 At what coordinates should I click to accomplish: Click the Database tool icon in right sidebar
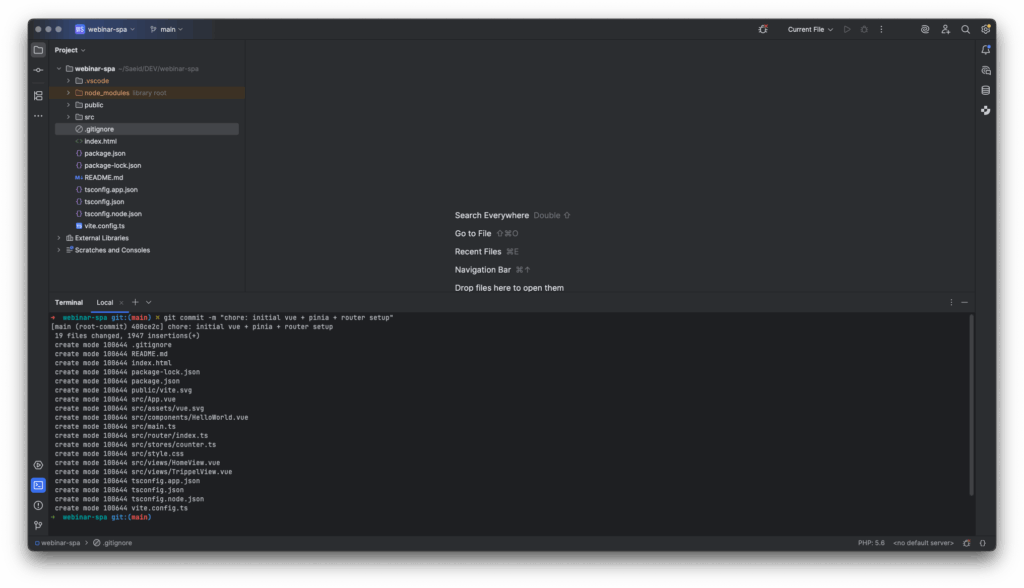pos(986,90)
